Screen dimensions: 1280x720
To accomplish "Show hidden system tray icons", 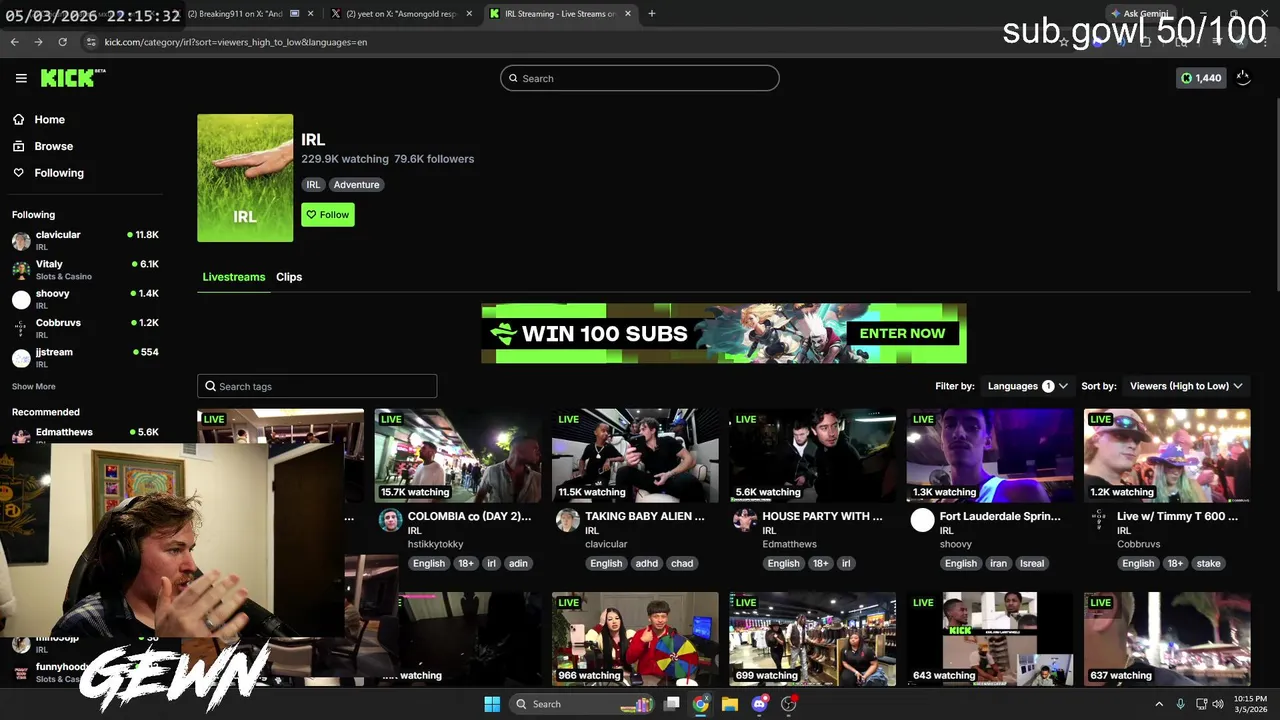I will click(1159, 704).
